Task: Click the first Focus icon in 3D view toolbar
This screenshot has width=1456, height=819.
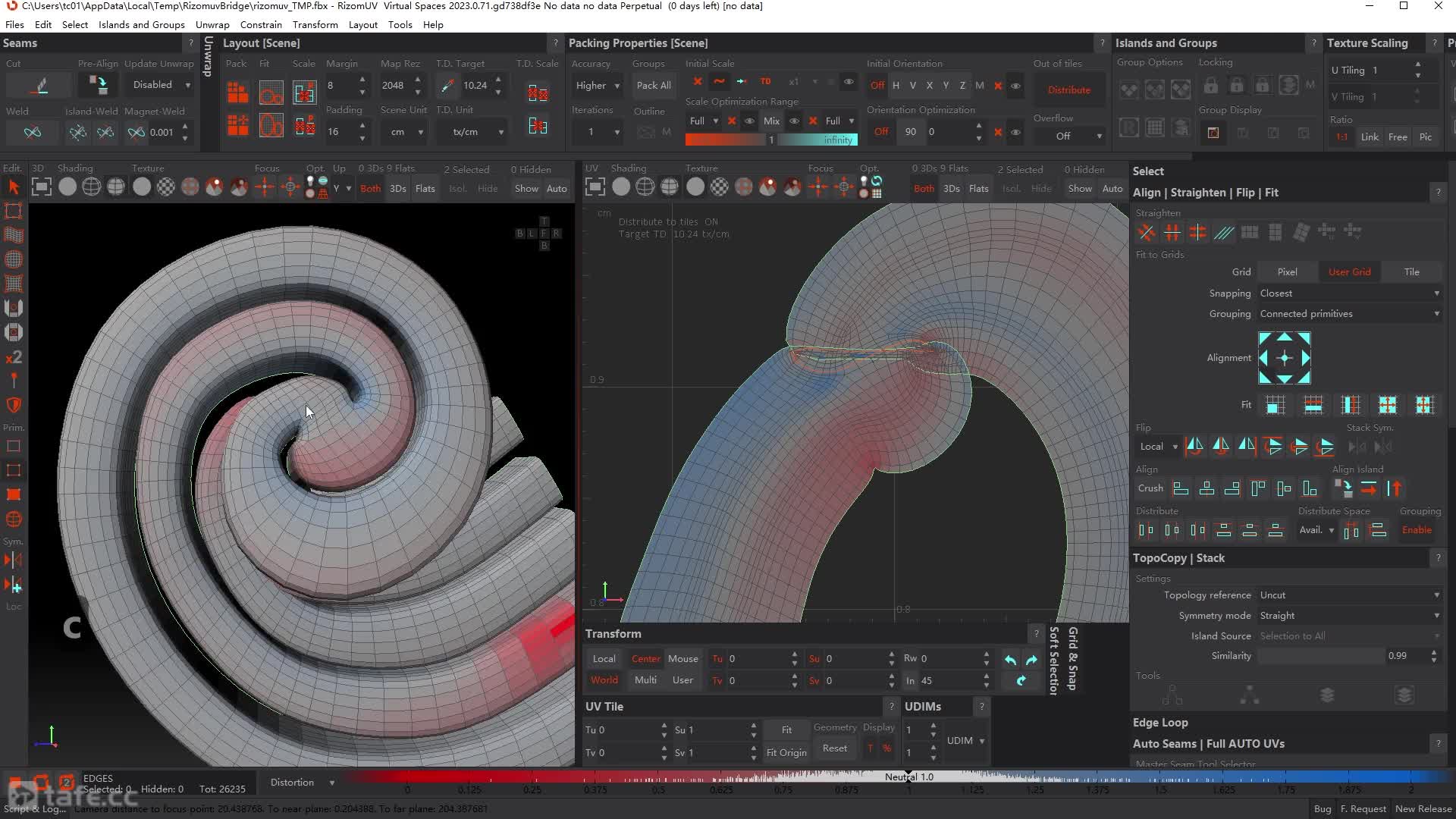Action: point(265,187)
